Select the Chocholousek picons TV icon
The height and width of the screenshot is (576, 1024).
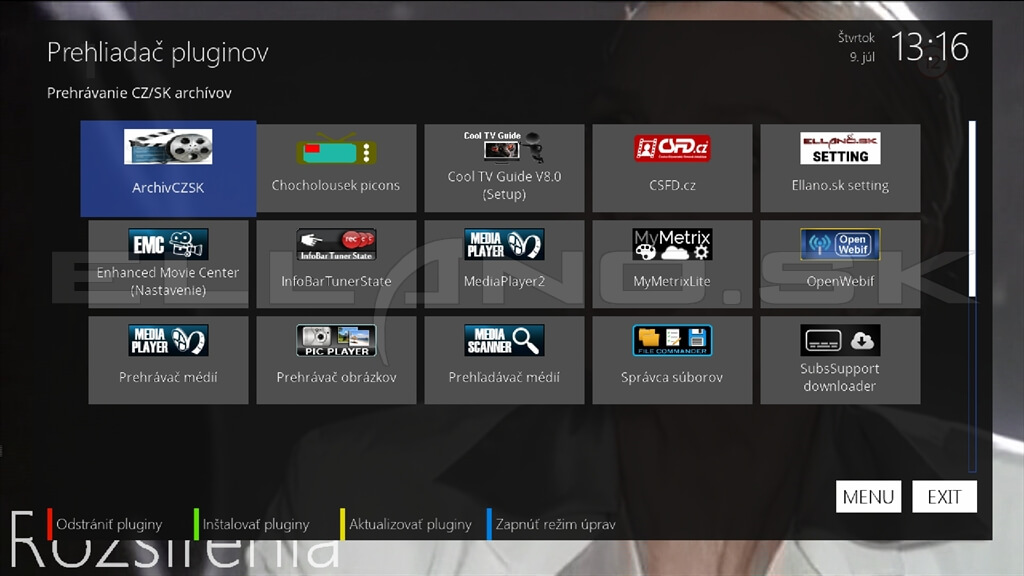click(x=336, y=149)
